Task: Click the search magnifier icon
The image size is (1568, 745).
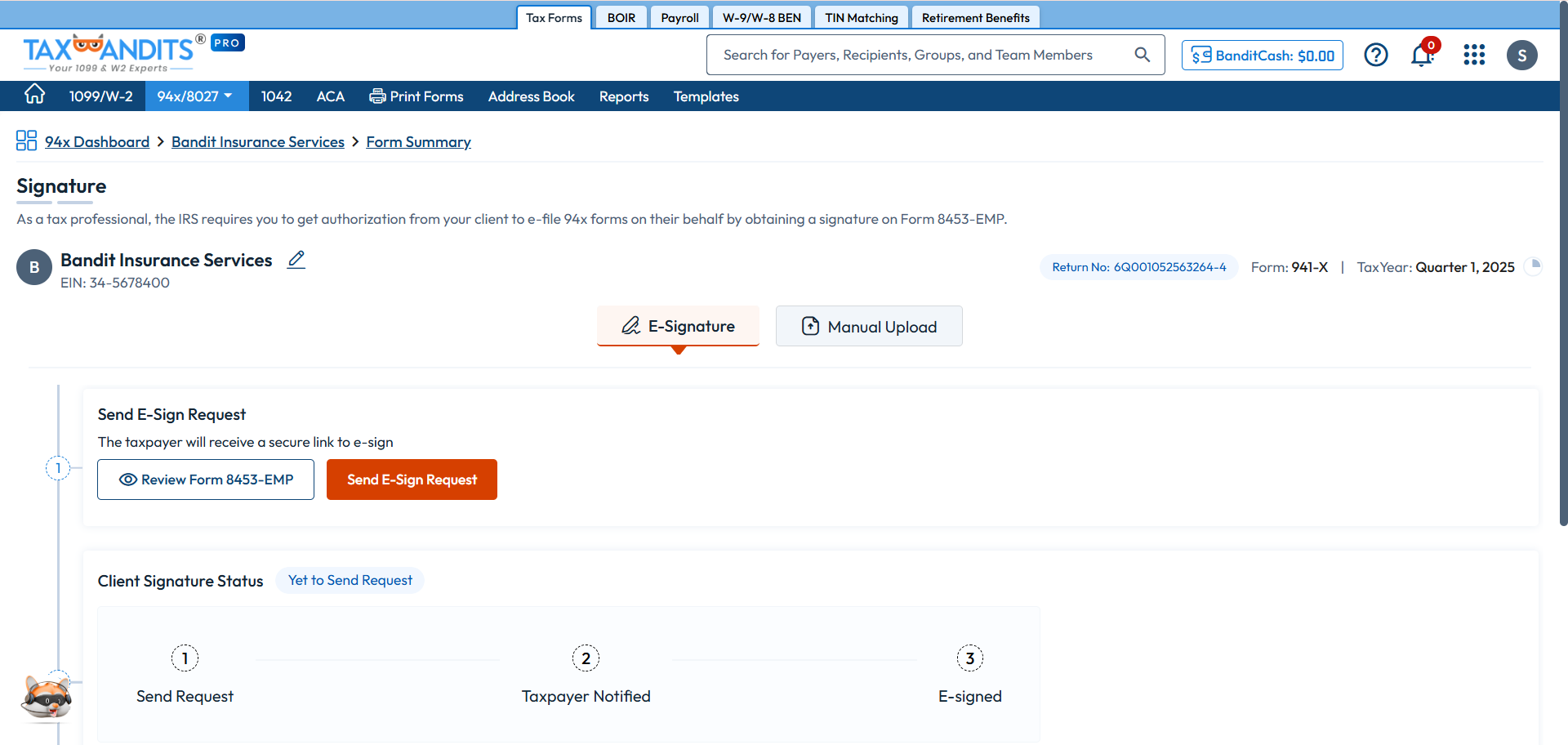Action: 1143,55
